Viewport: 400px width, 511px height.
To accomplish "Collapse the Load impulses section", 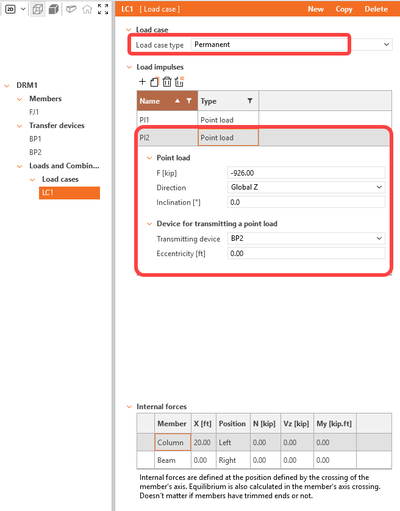I will [x=129, y=67].
